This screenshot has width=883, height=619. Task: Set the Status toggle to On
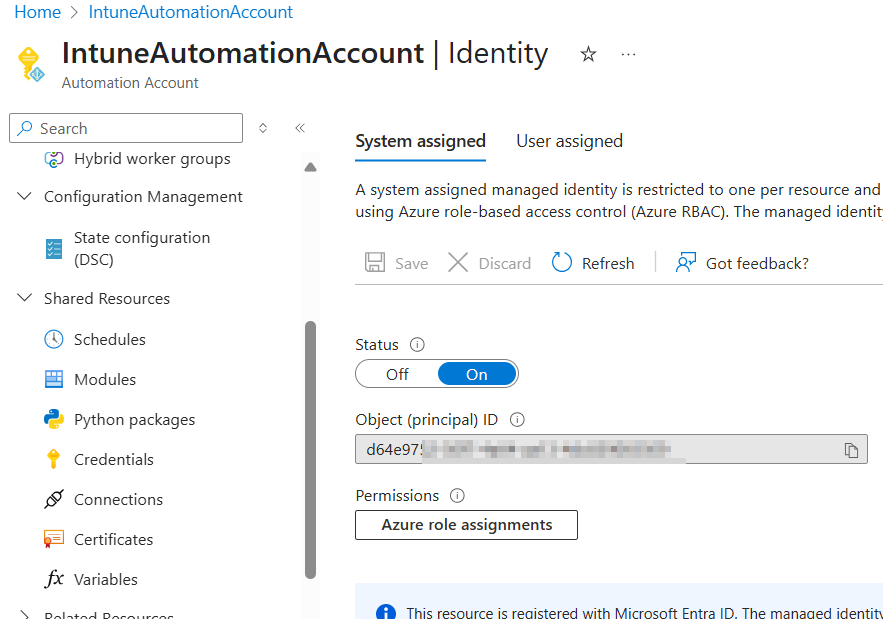pos(477,374)
